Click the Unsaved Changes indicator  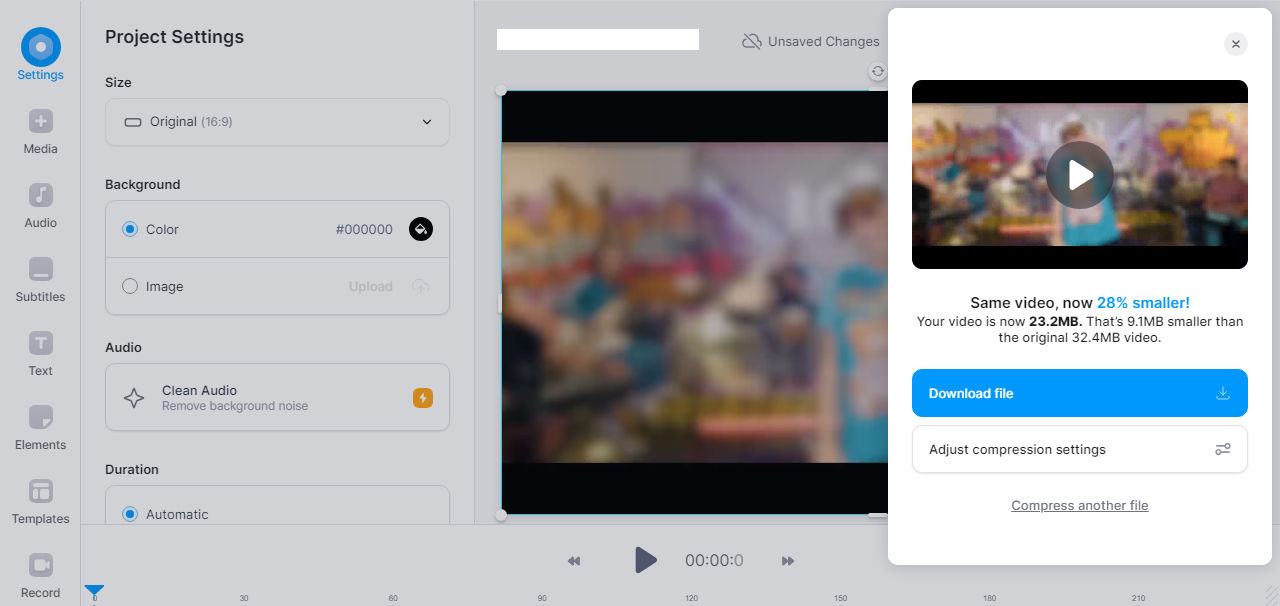(810, 41)
